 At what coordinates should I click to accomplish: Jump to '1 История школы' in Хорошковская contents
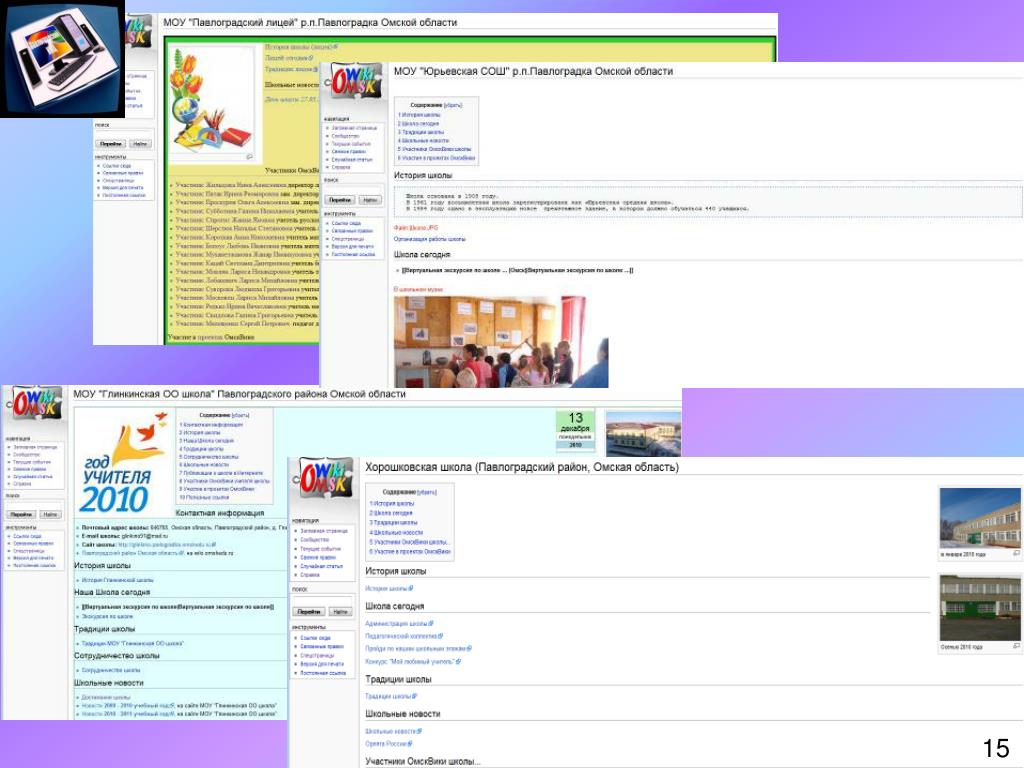coord(392,504)
